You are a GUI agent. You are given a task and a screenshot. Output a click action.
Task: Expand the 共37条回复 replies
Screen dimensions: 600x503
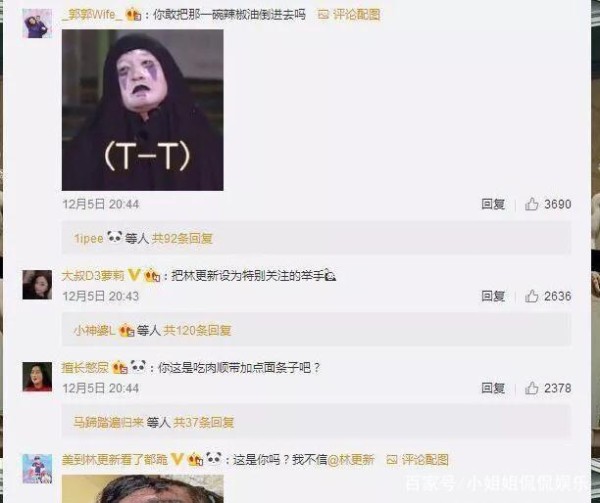[x=204, y=422]
